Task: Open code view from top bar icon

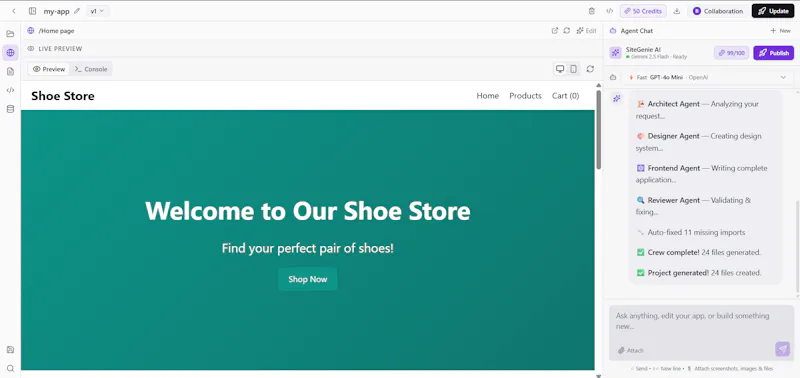Action: click(x=609, y=11)
